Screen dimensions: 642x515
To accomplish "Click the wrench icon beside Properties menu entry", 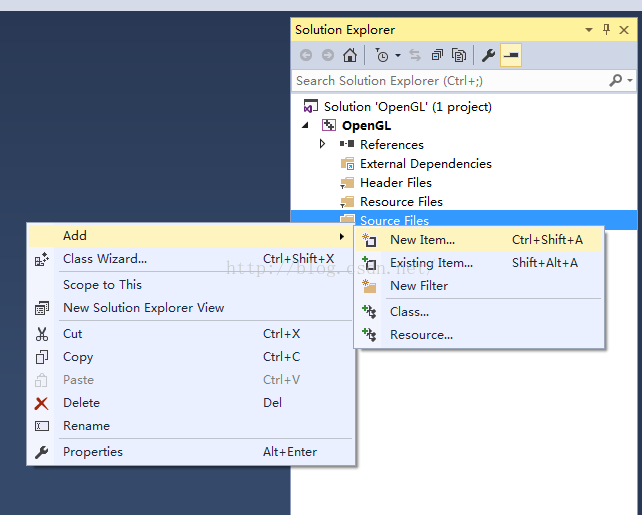I will click(41, 452).
